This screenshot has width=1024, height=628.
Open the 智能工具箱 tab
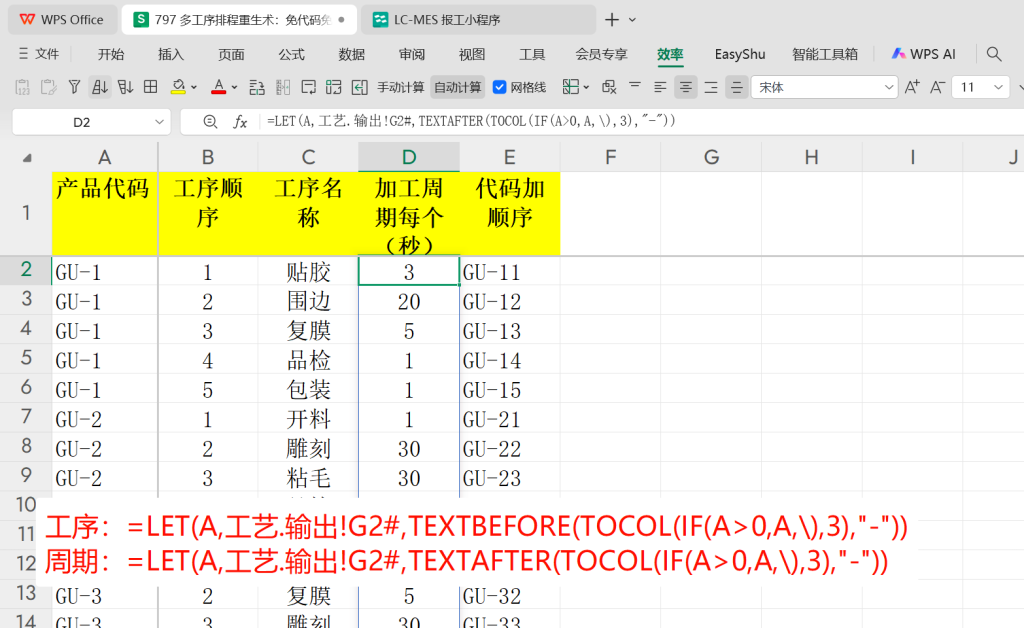point(825,54)
